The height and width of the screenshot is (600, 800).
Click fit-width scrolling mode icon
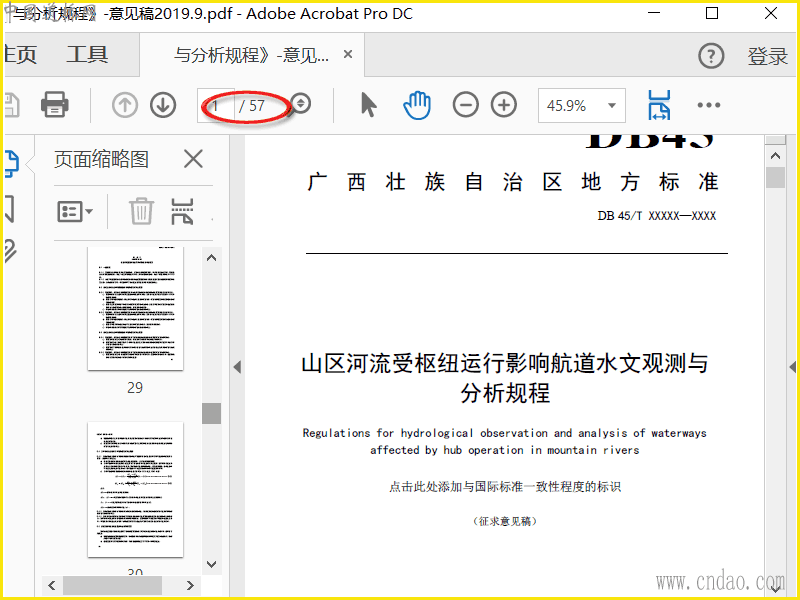(x=659, y=105)
